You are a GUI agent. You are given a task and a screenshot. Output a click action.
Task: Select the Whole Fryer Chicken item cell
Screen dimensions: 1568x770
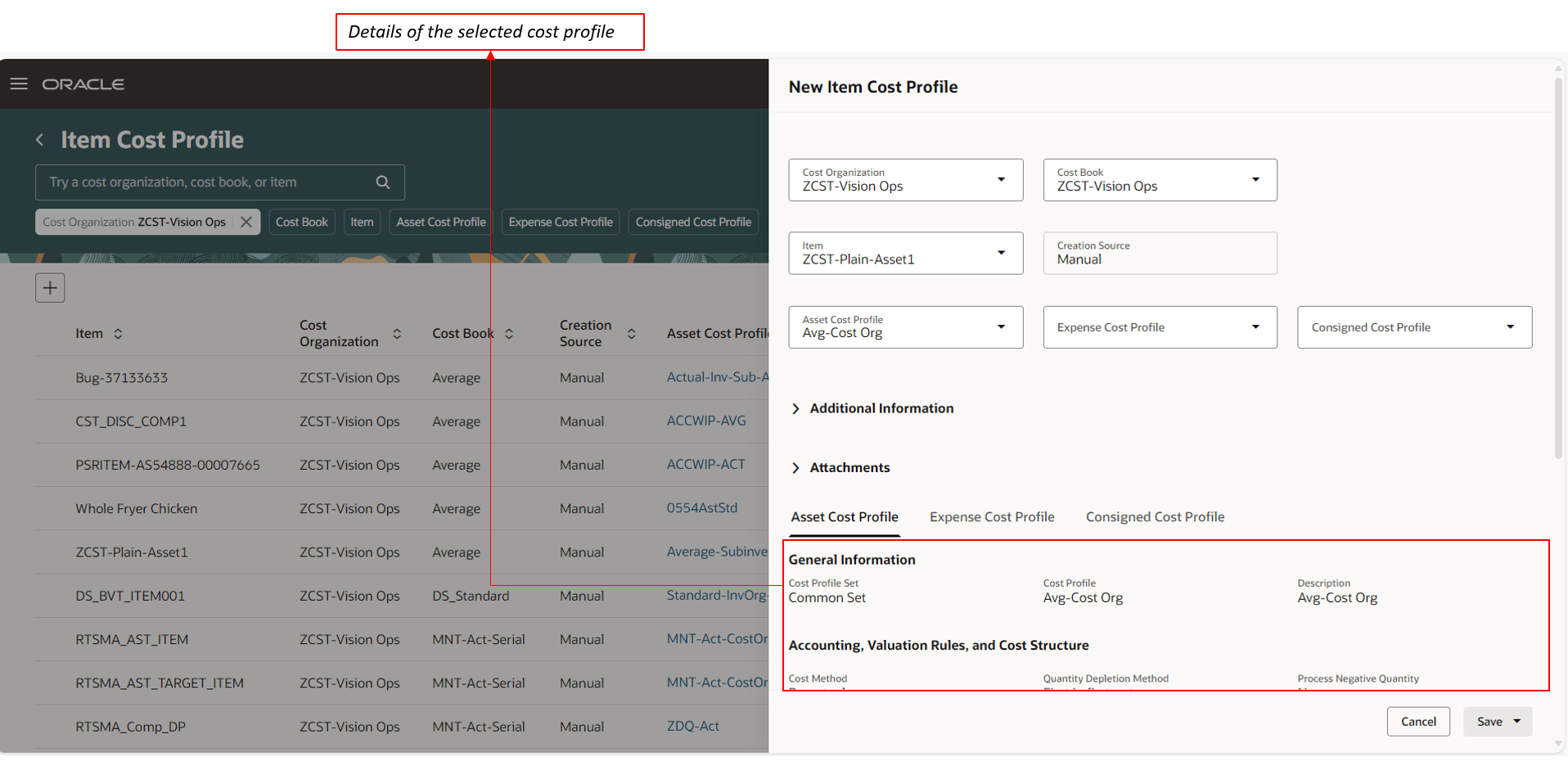click(137, 509)
